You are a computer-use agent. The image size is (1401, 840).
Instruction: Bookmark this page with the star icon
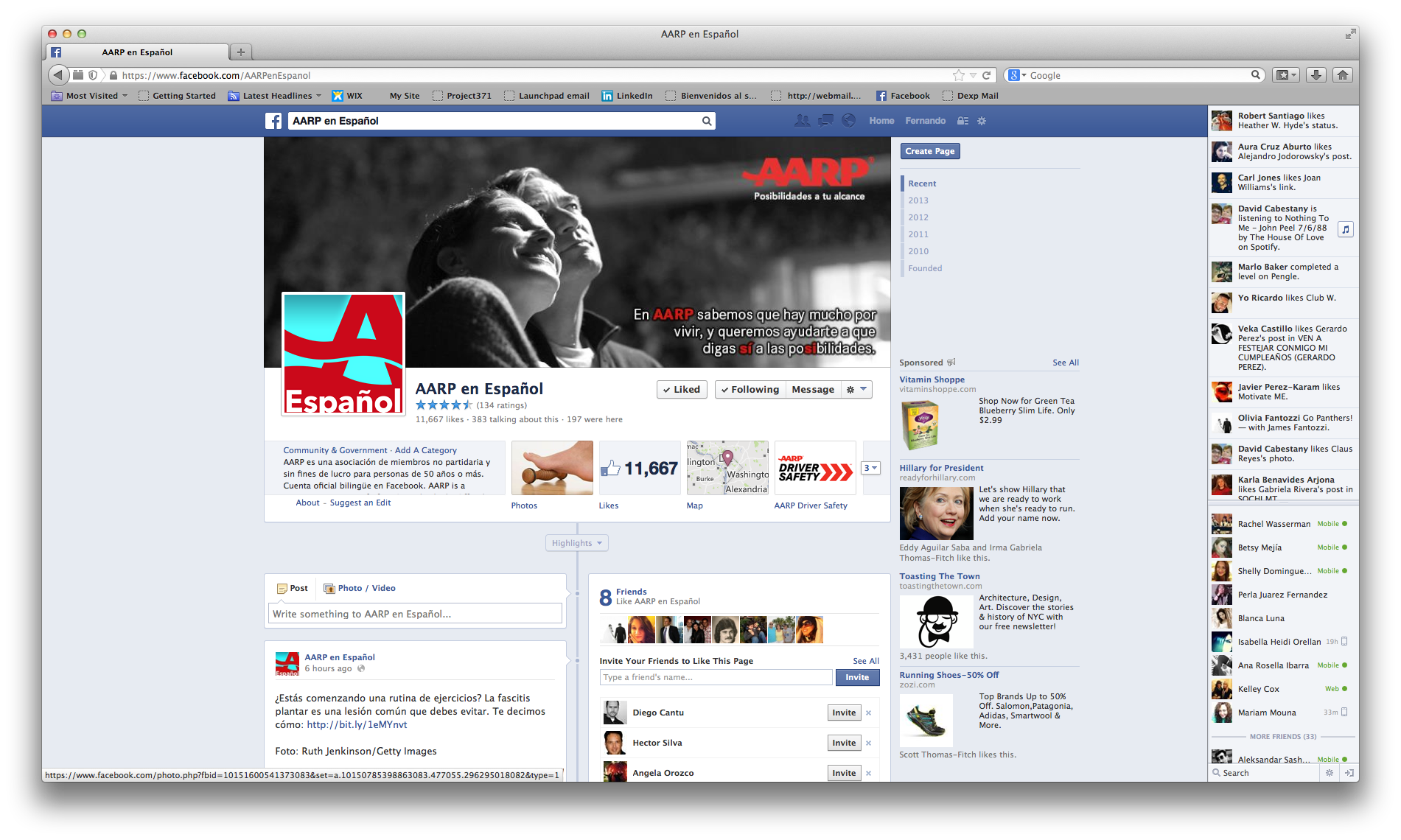958,75
